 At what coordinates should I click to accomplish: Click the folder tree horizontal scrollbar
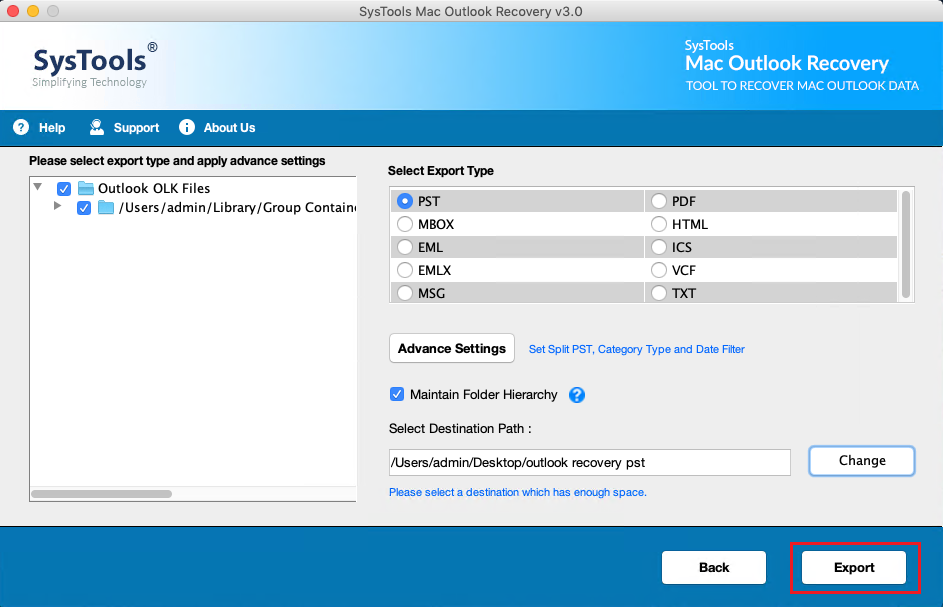(102, 494)
